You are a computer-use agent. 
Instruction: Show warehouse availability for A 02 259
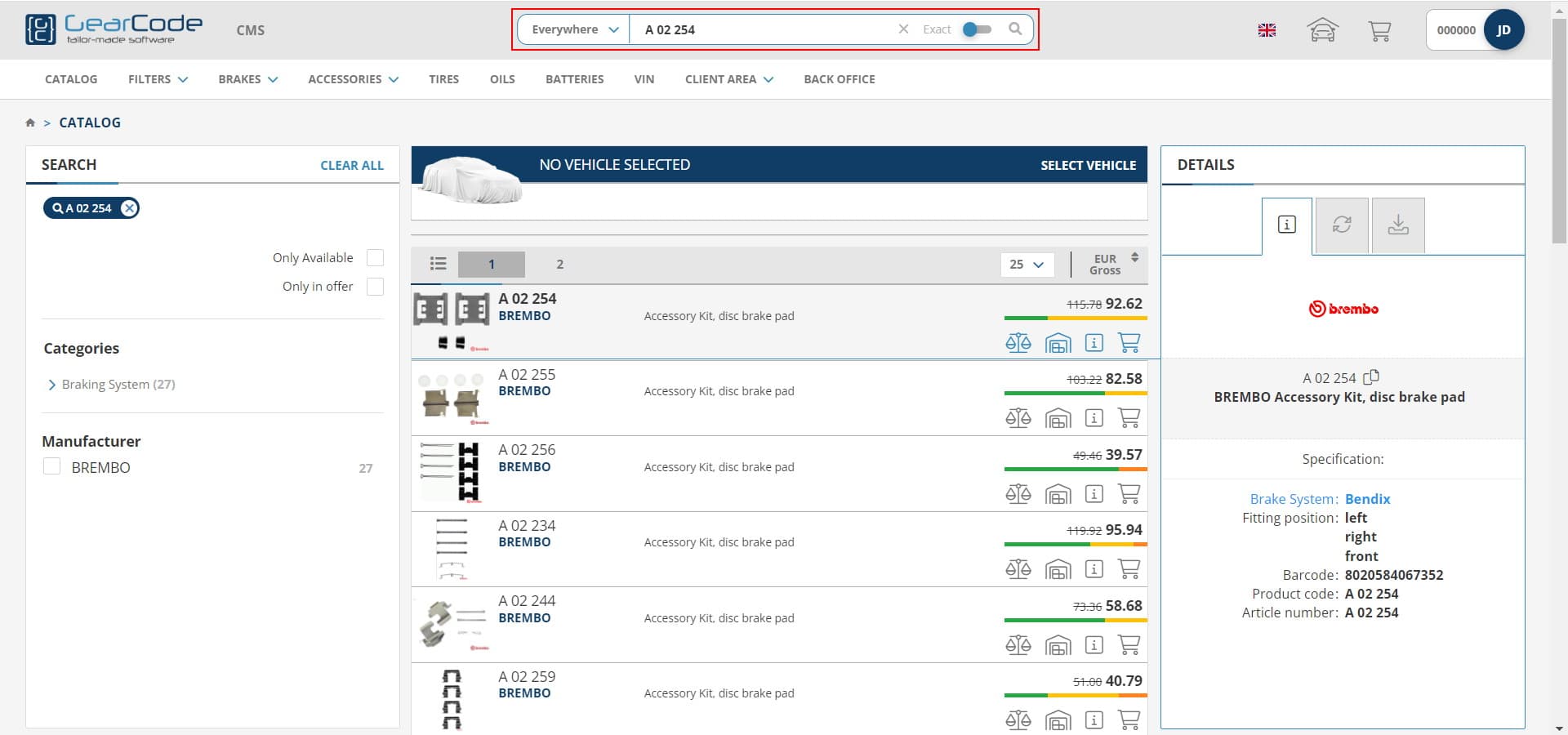tap(1058, 720)
